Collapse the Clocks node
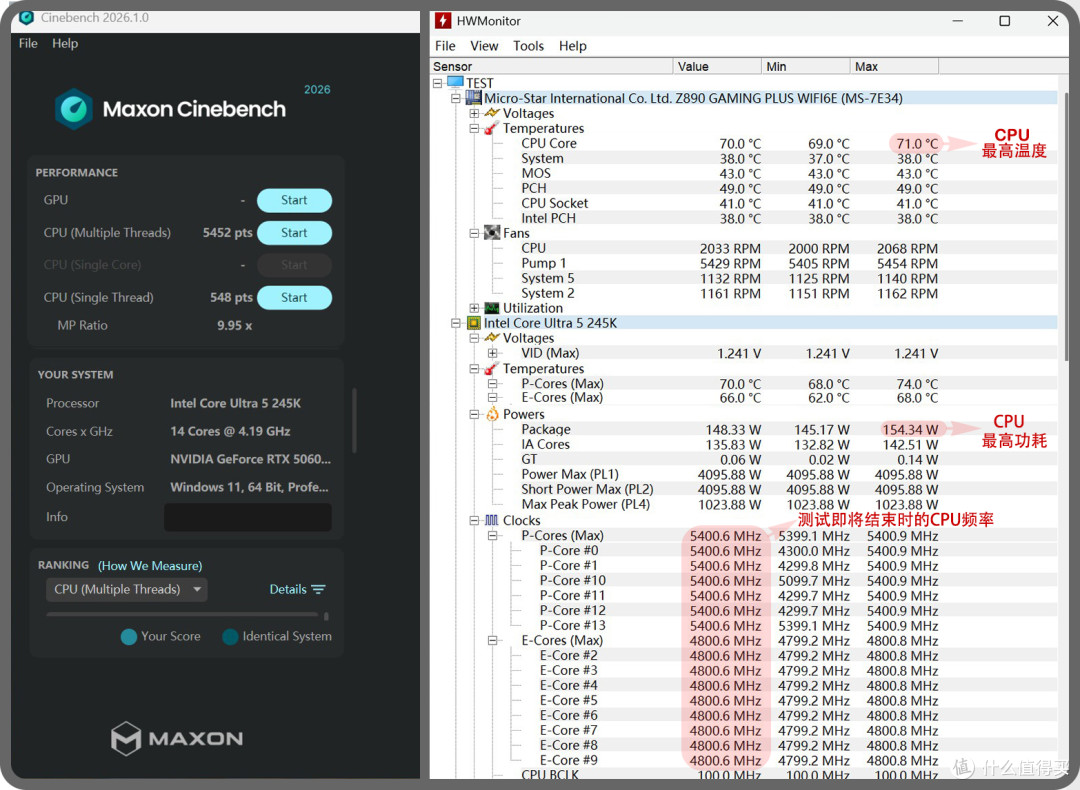 pos(474,520)
